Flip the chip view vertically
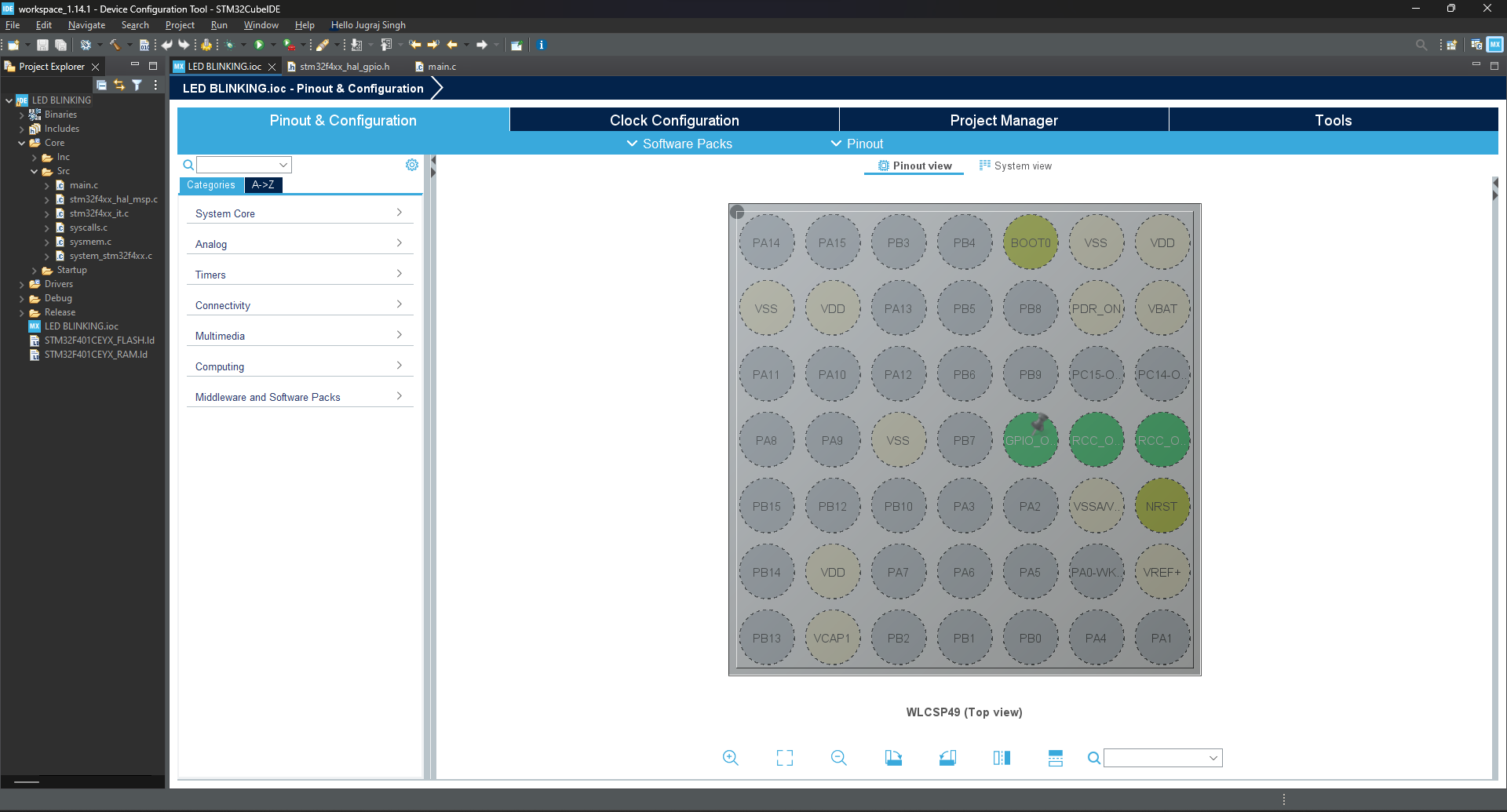Viewport: 1507px width, 812px height. click(1056, 758)
